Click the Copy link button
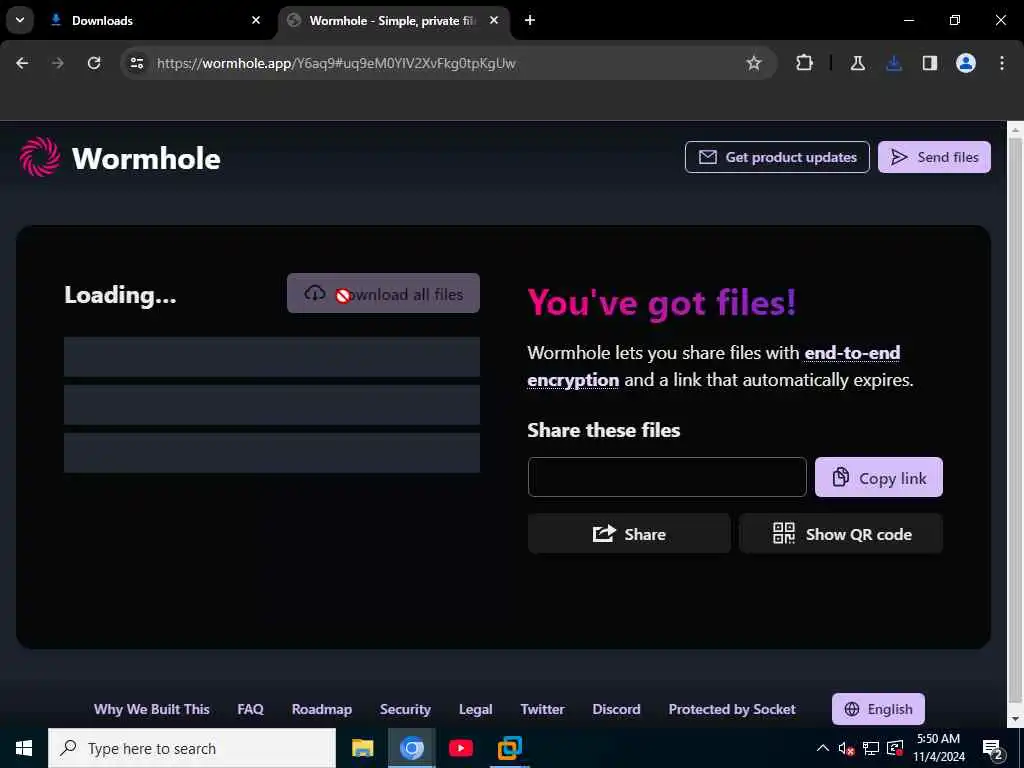The height and width of the screenshot is (768, 1024). (x=878, y=477)
